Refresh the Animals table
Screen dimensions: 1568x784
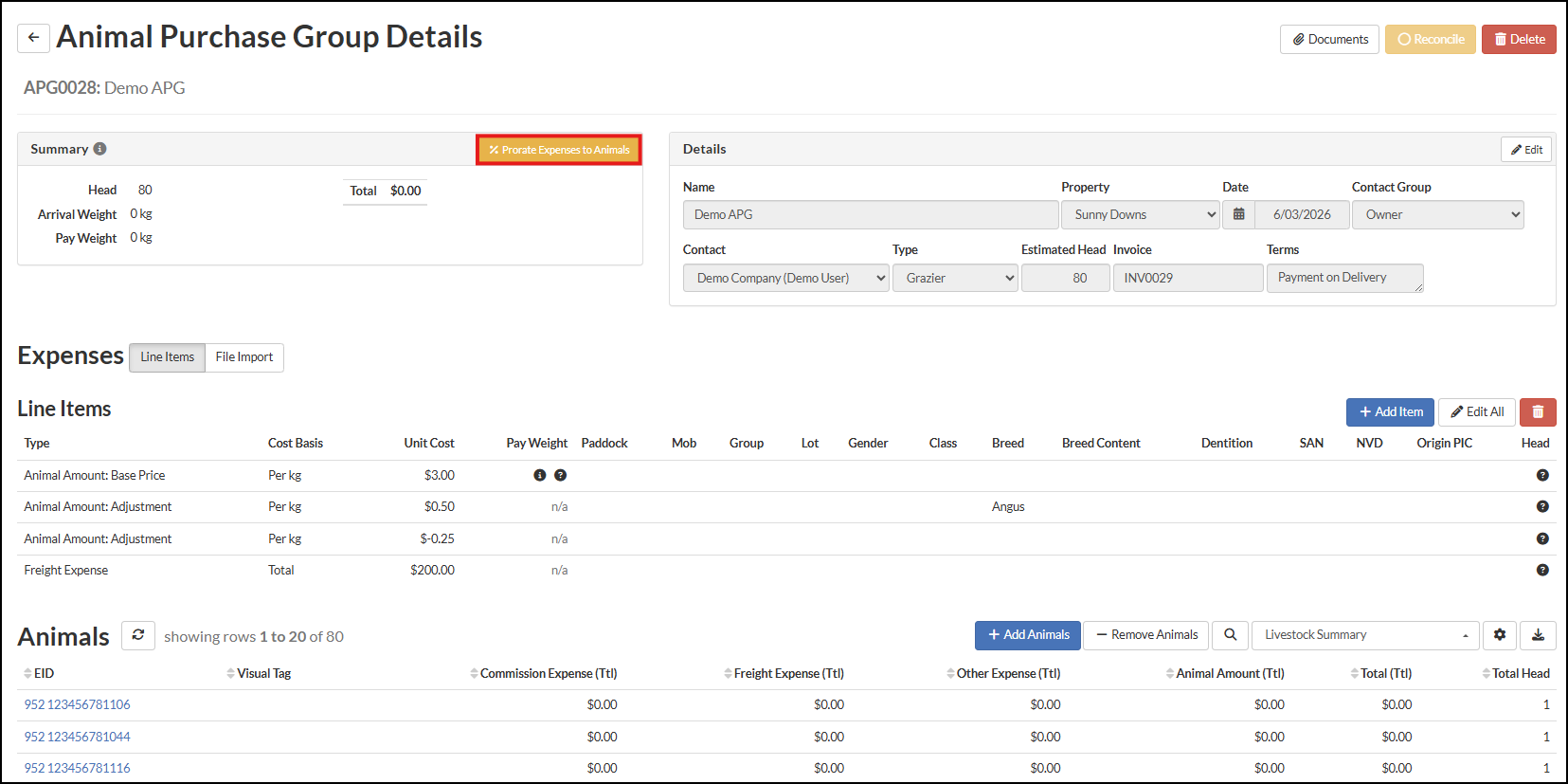[138, 635]
